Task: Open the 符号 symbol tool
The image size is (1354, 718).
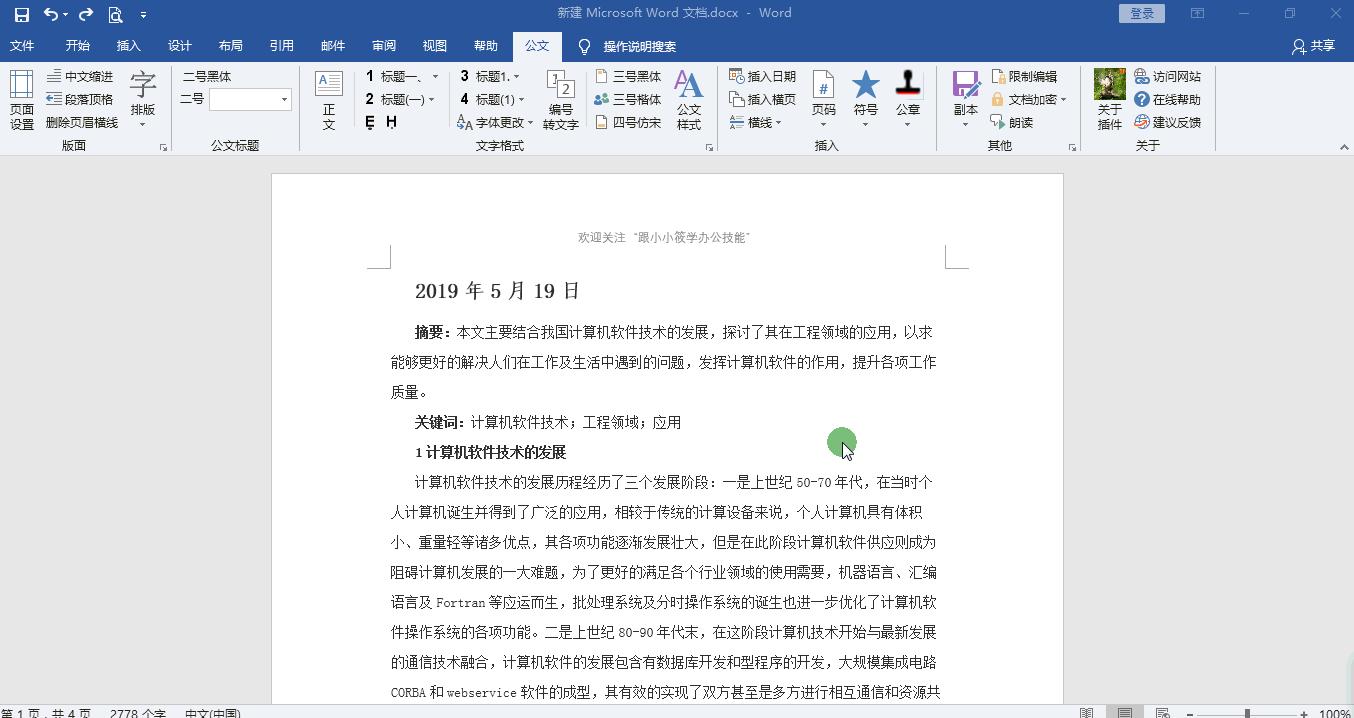Action: (x=865, y=98)
